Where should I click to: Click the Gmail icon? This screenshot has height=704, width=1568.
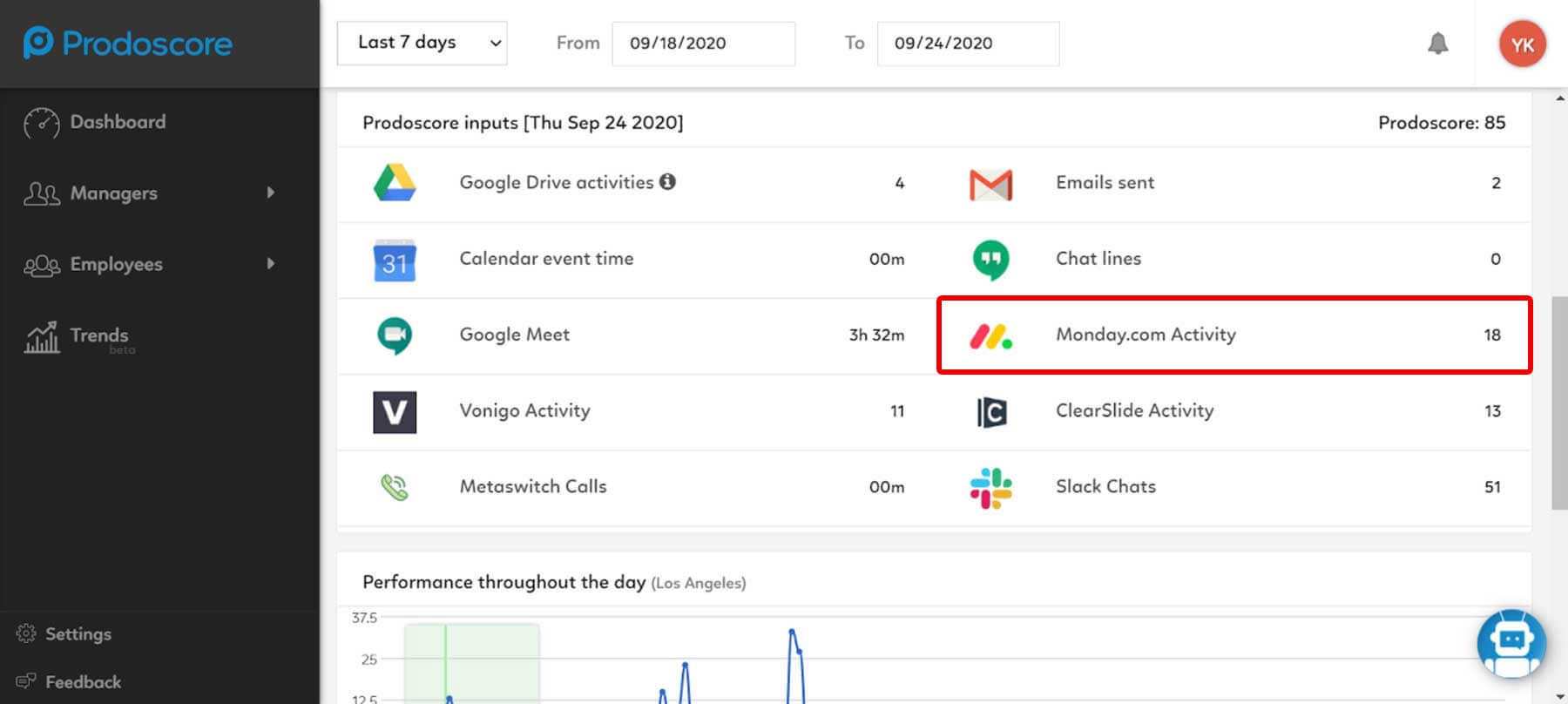pyautogui.click(x=991, y=185)
